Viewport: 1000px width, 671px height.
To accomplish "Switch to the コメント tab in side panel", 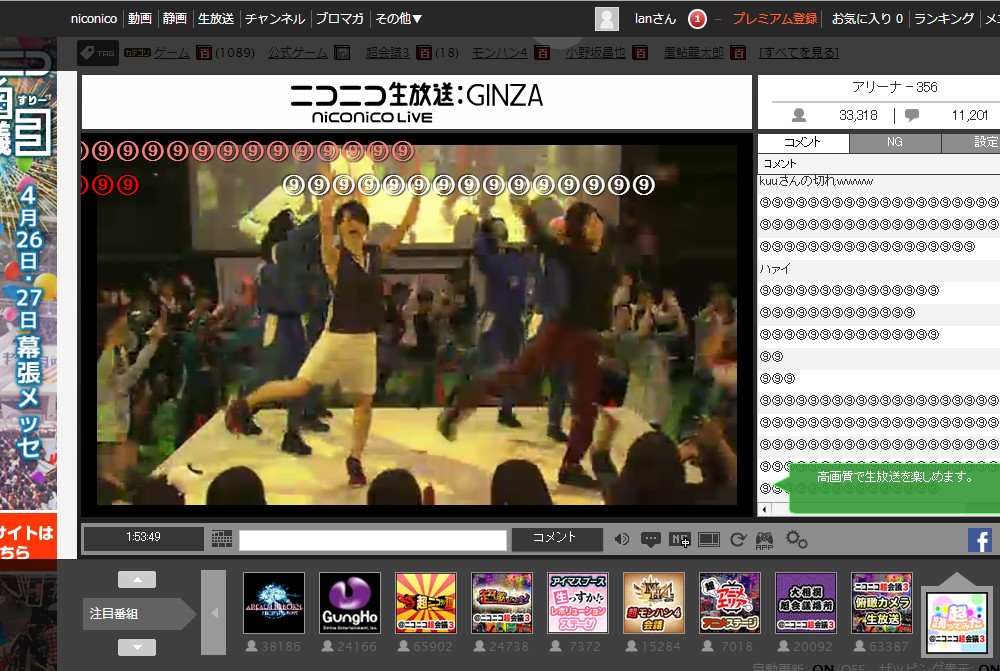I will pos(803,142).
